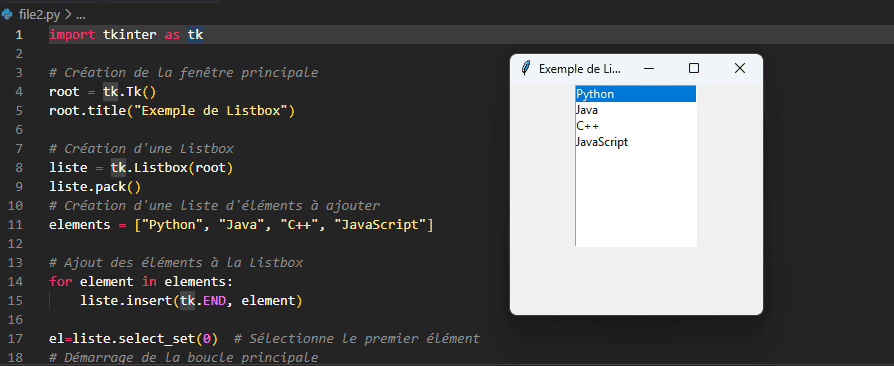Image resolution: width=894 pixels, height=366 pixels.
Task: Select C++ in the listbox
Action: coord(636,126)
